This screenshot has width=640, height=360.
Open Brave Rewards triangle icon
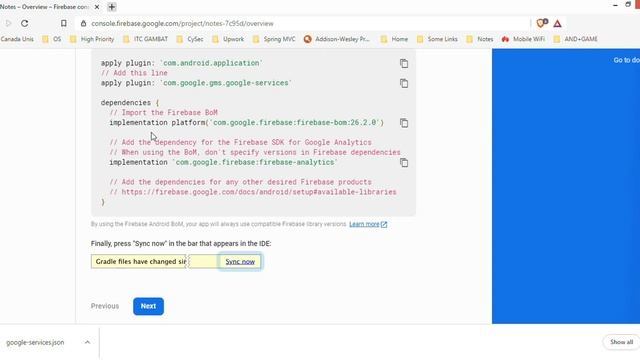pyautogui.click(x=557, y=24)
